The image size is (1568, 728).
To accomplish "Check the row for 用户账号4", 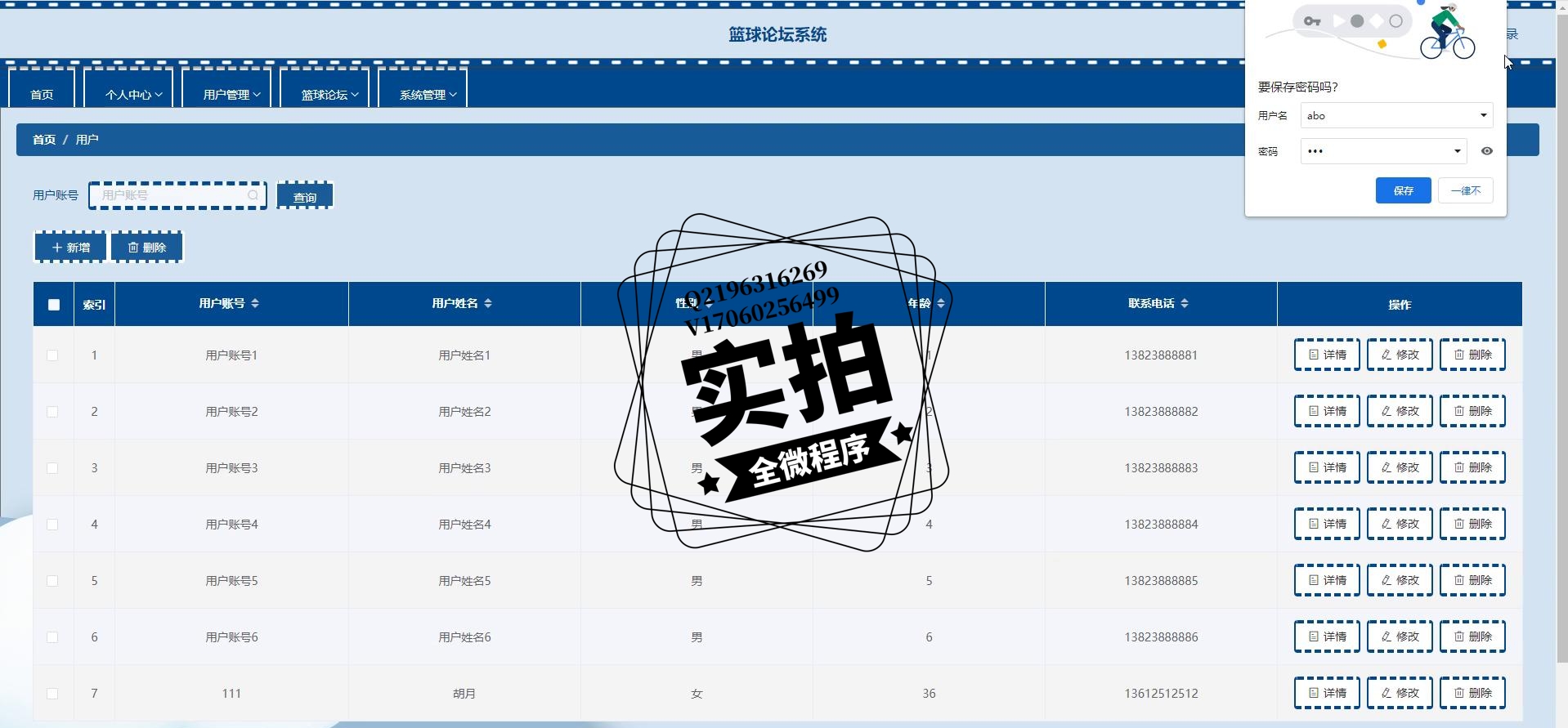I will 52,525.
